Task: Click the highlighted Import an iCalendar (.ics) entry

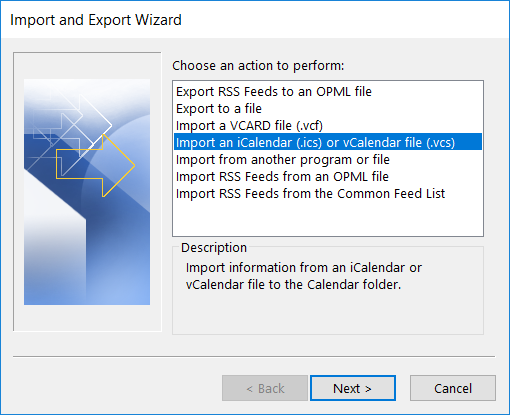Action: click(328, 142)
